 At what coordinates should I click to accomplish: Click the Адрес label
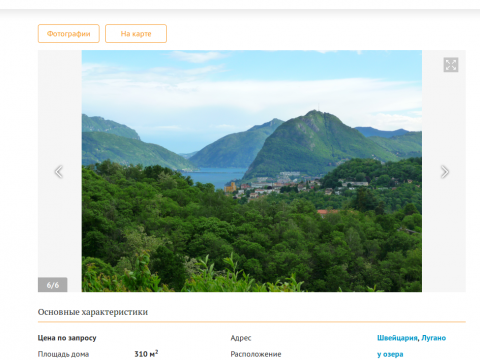(241, 338)
